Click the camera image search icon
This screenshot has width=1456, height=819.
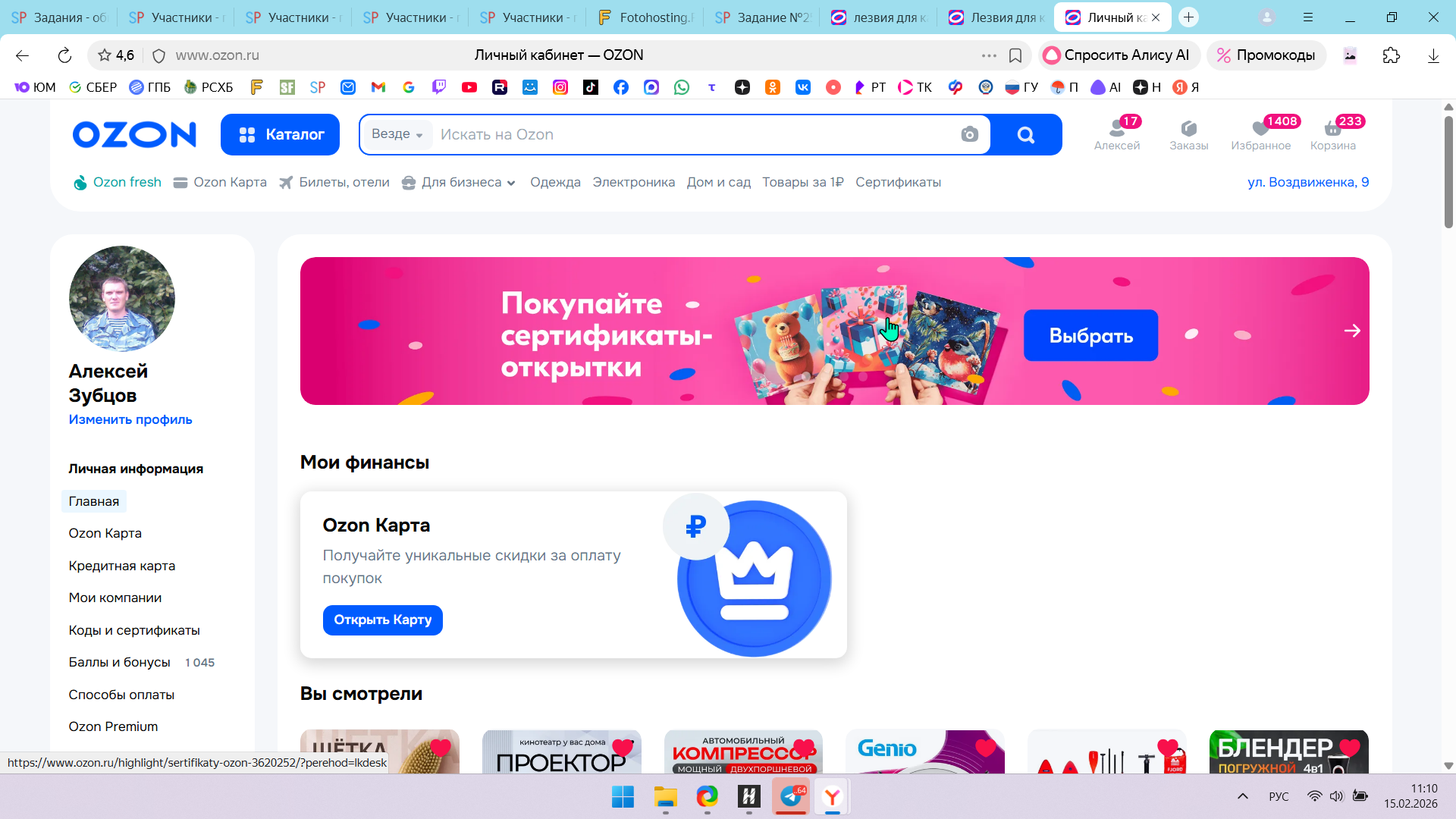[x=969, y=135]
